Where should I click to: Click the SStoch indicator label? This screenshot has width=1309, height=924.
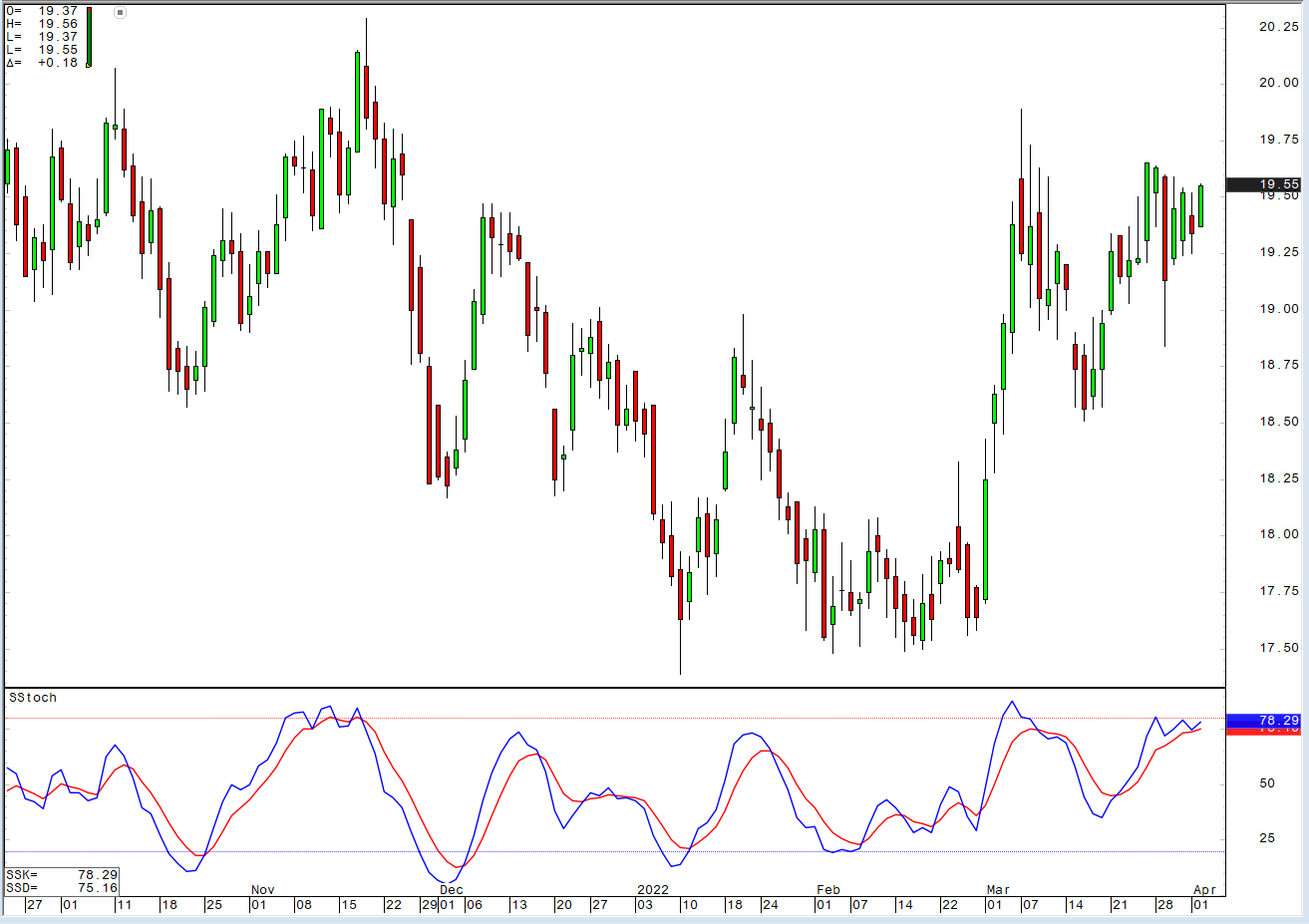pos(33,698)
